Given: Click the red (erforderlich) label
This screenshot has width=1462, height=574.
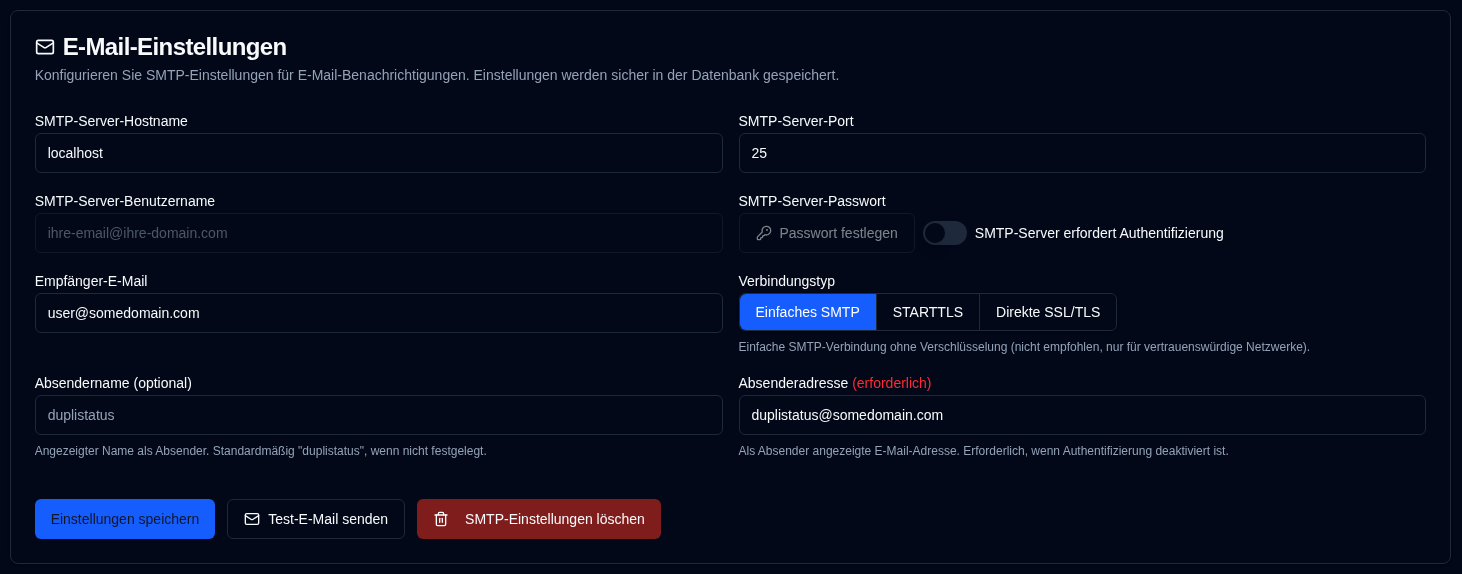Looking at the screenshot, I should [x=892, y=383].
